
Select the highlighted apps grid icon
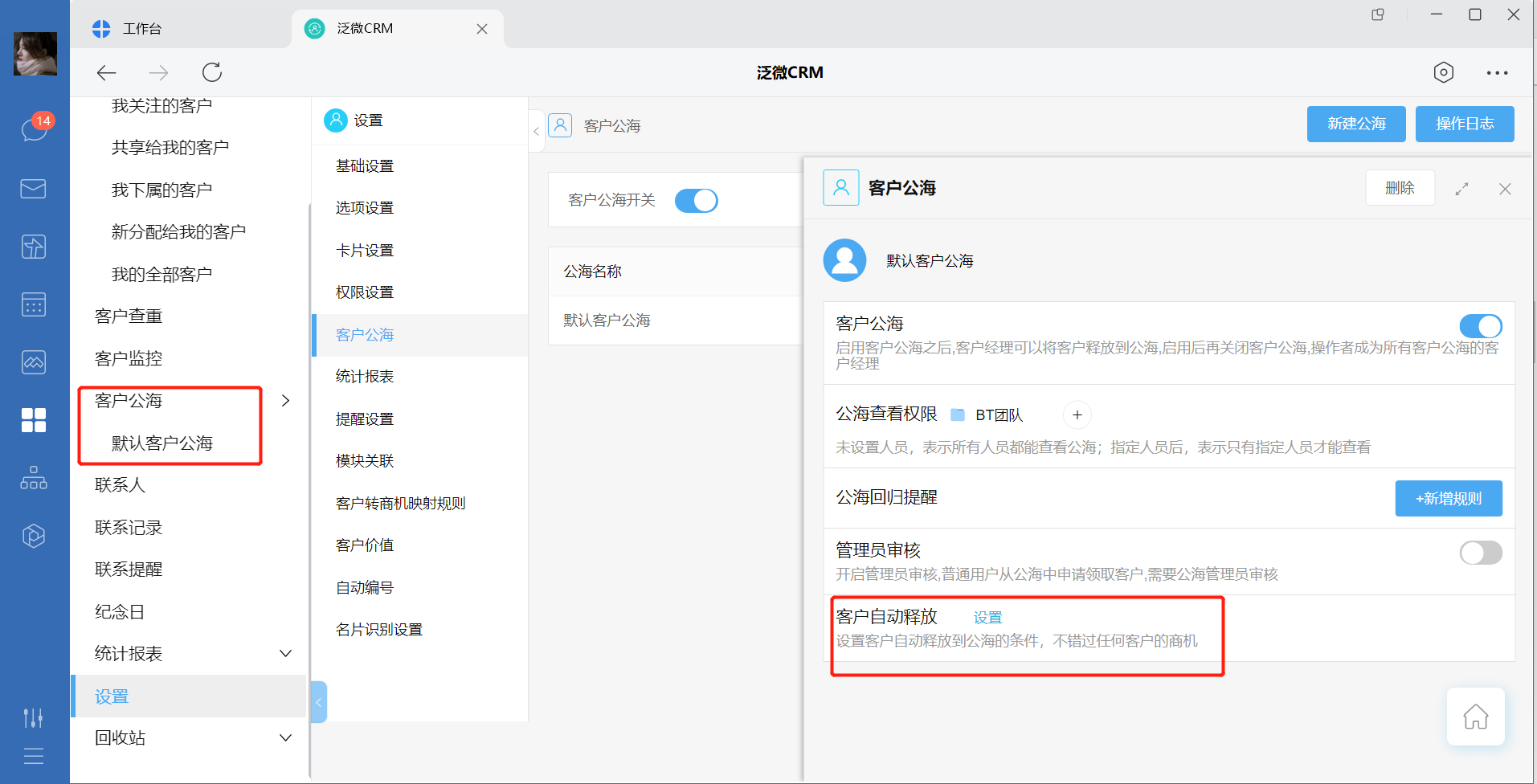(x=33, y=419)
